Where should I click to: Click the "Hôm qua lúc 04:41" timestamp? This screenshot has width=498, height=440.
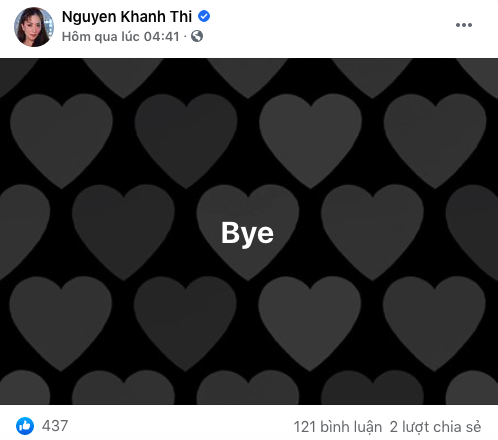tap(121, 36)
